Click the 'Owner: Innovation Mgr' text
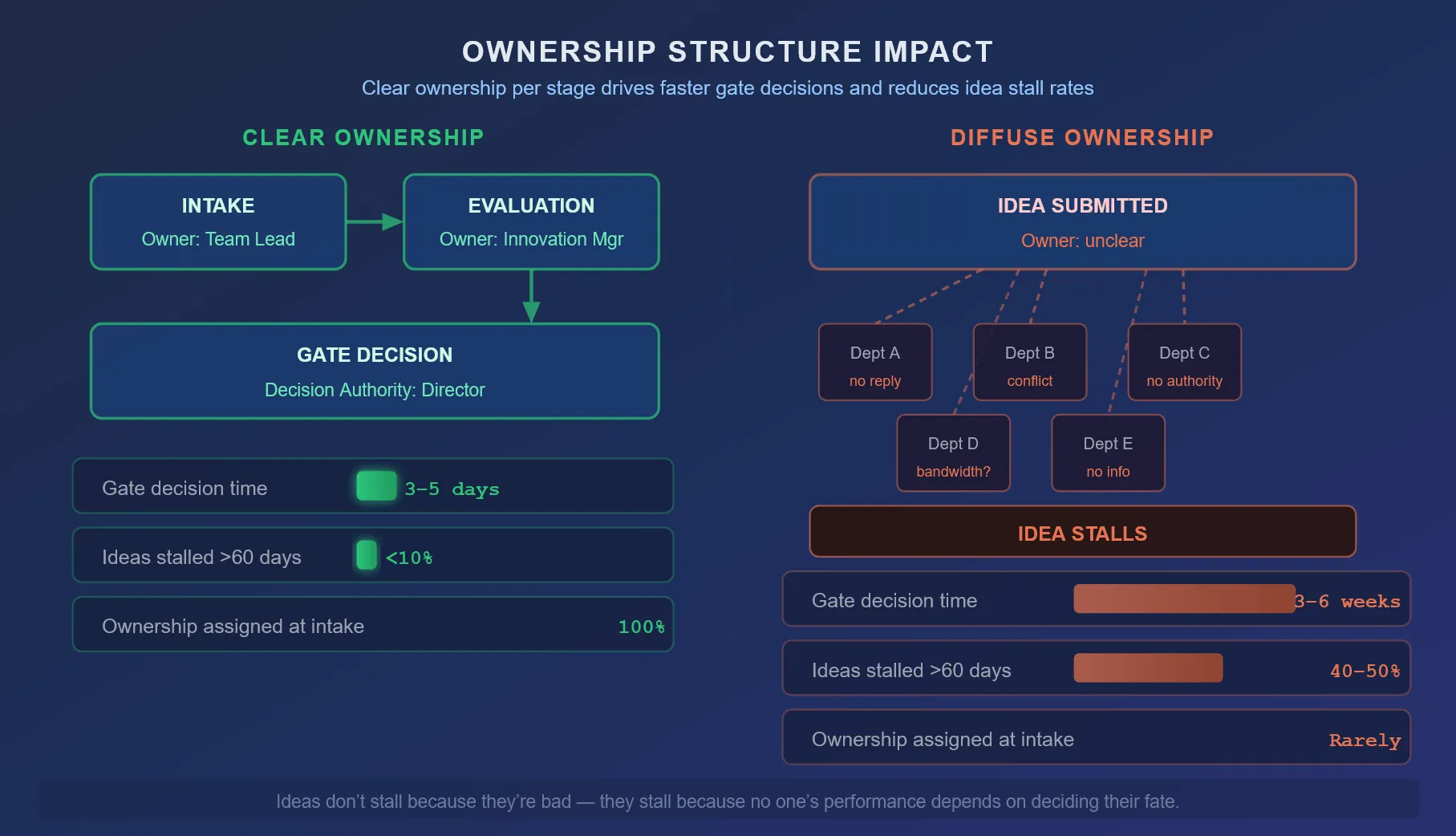 (x=531, y=239)
